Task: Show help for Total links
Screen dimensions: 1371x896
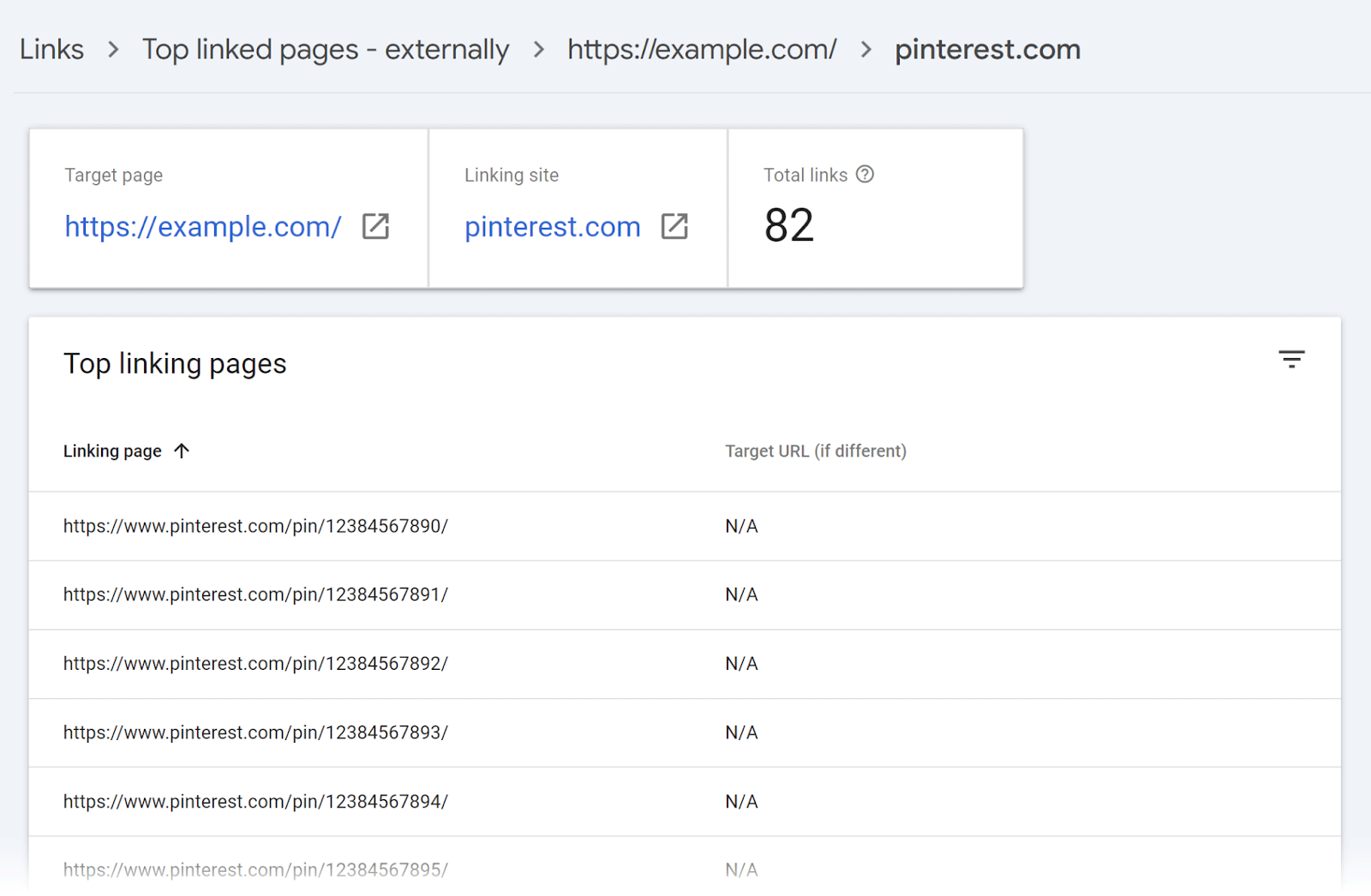Action: pos(865,174)
